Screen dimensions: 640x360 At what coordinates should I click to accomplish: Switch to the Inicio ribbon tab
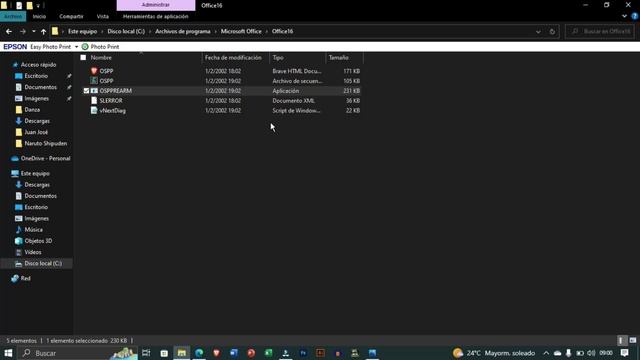[39, 16]
